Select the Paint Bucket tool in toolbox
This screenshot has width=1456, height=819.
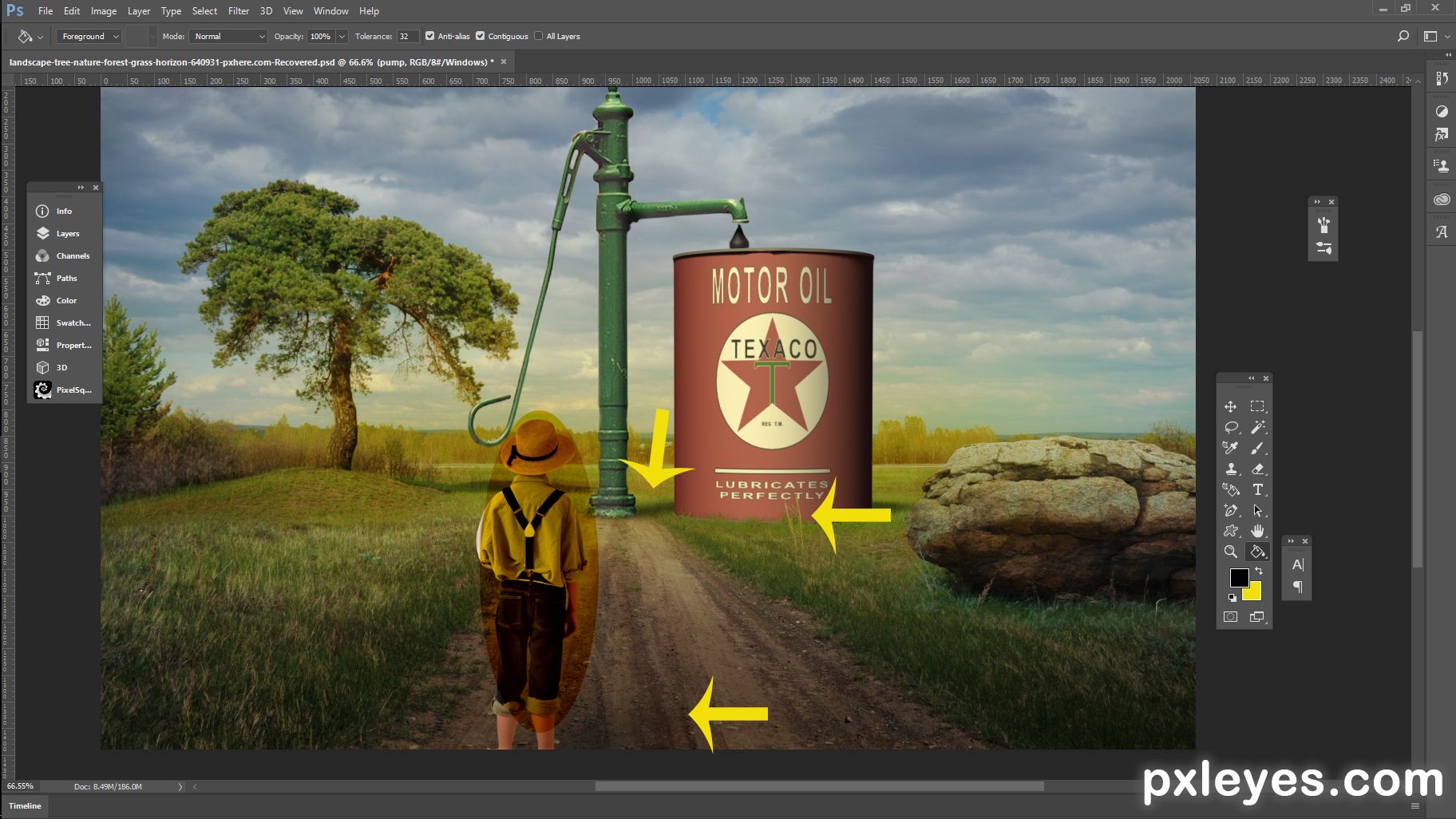1257,552
